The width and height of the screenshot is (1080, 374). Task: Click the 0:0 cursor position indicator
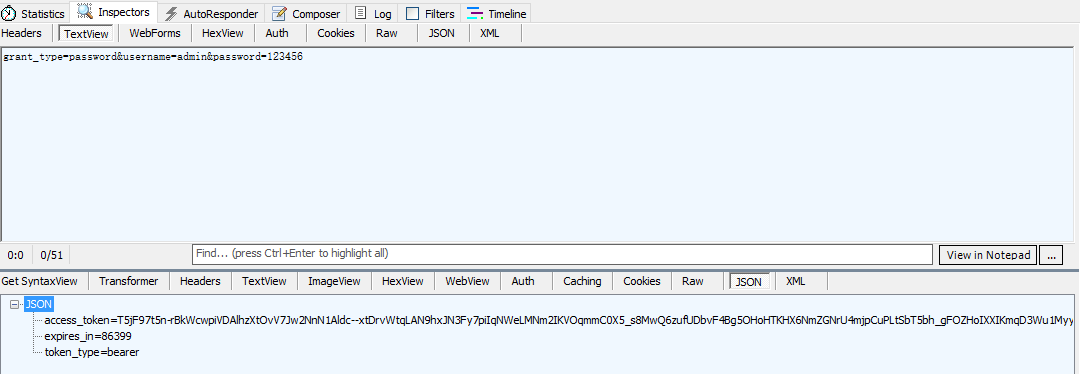[16, 255]
